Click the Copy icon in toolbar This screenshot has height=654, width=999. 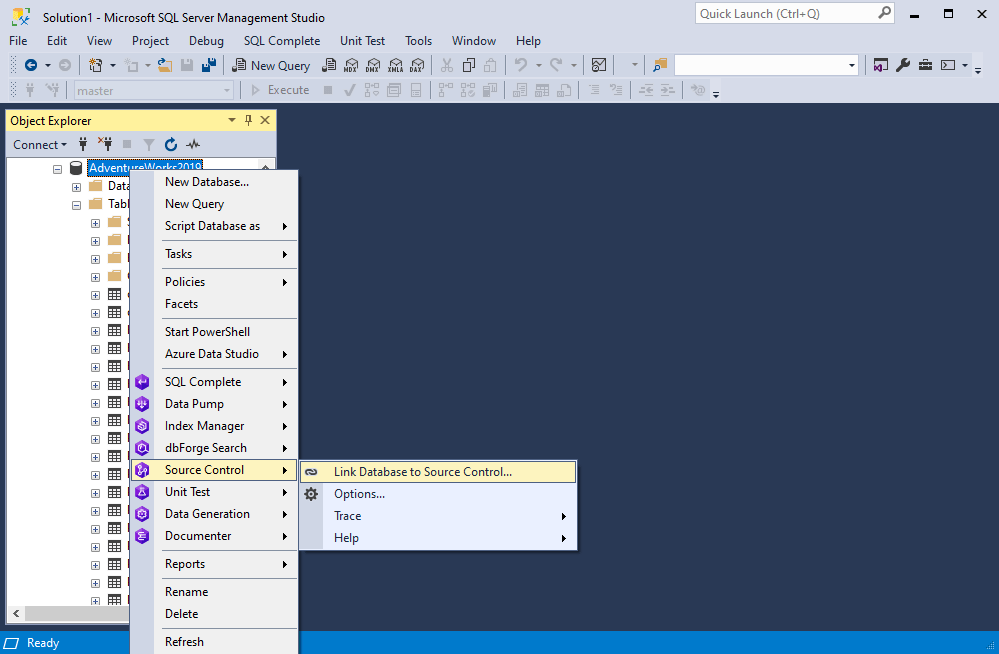469,65
